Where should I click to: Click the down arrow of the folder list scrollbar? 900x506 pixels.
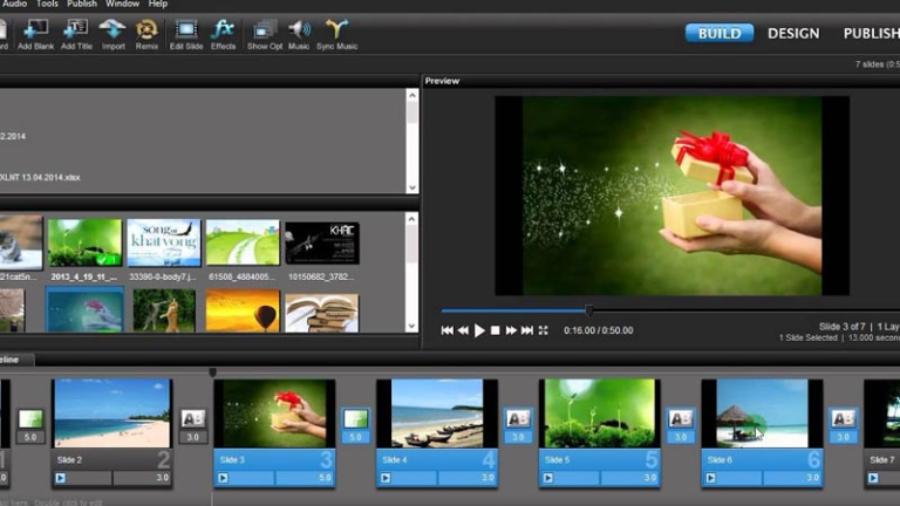click(x=412, y=187)
